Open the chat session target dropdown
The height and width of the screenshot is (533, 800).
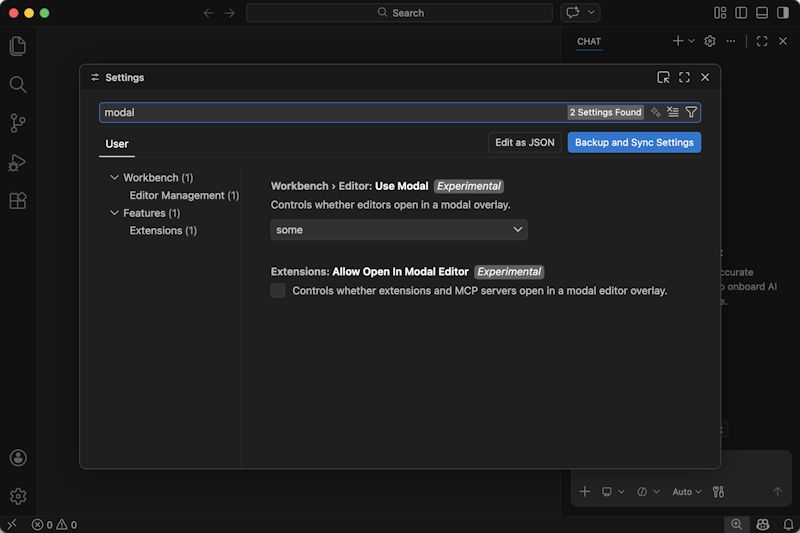(x=613, y=492)
